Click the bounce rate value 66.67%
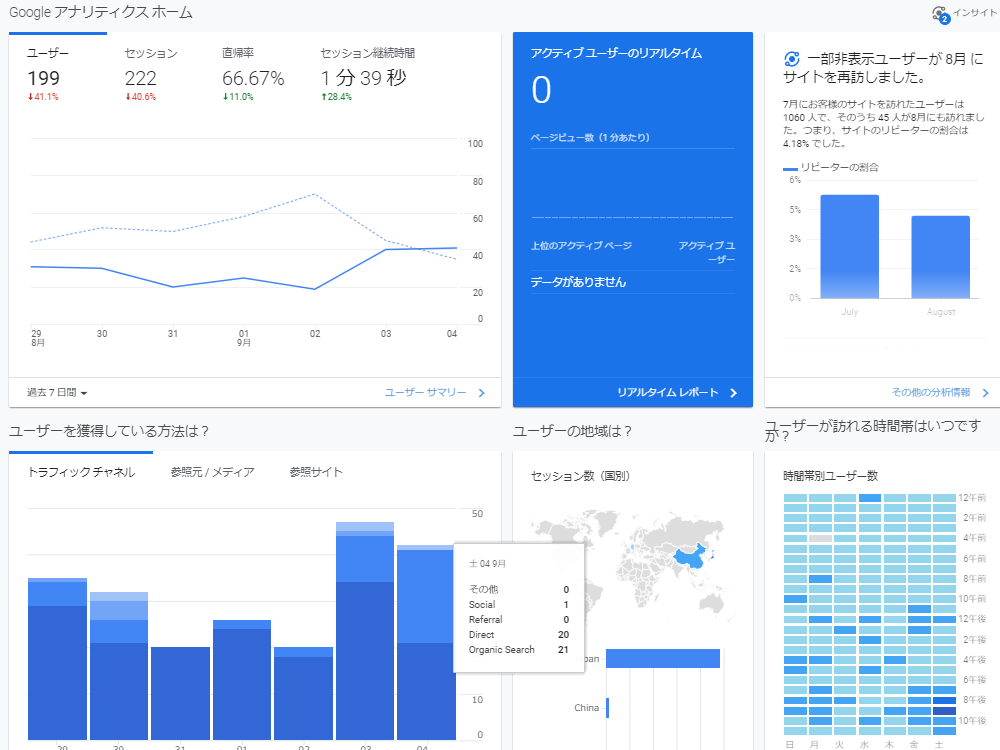 253,78
